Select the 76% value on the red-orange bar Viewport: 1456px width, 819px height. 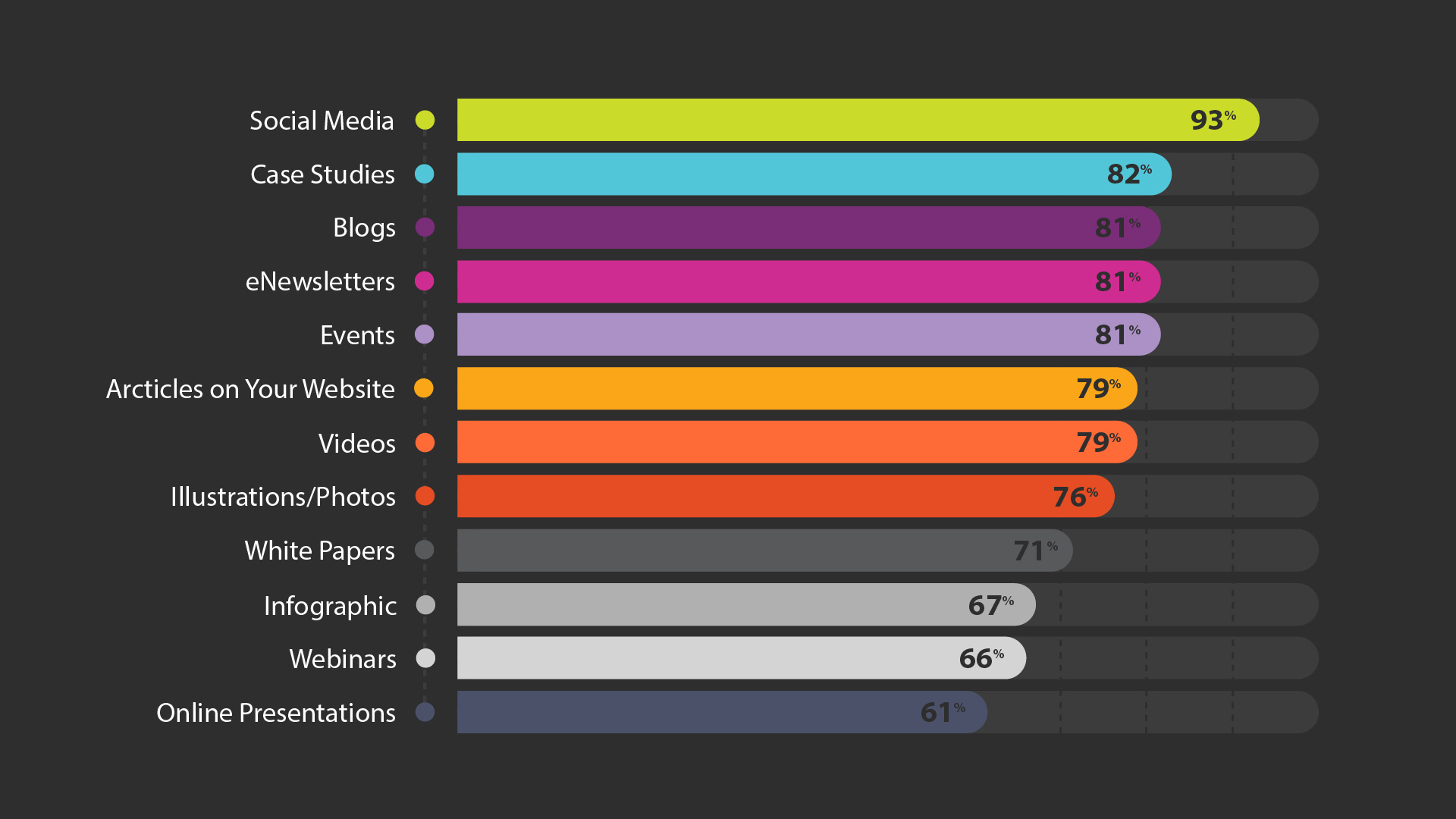click(1075, 497)
